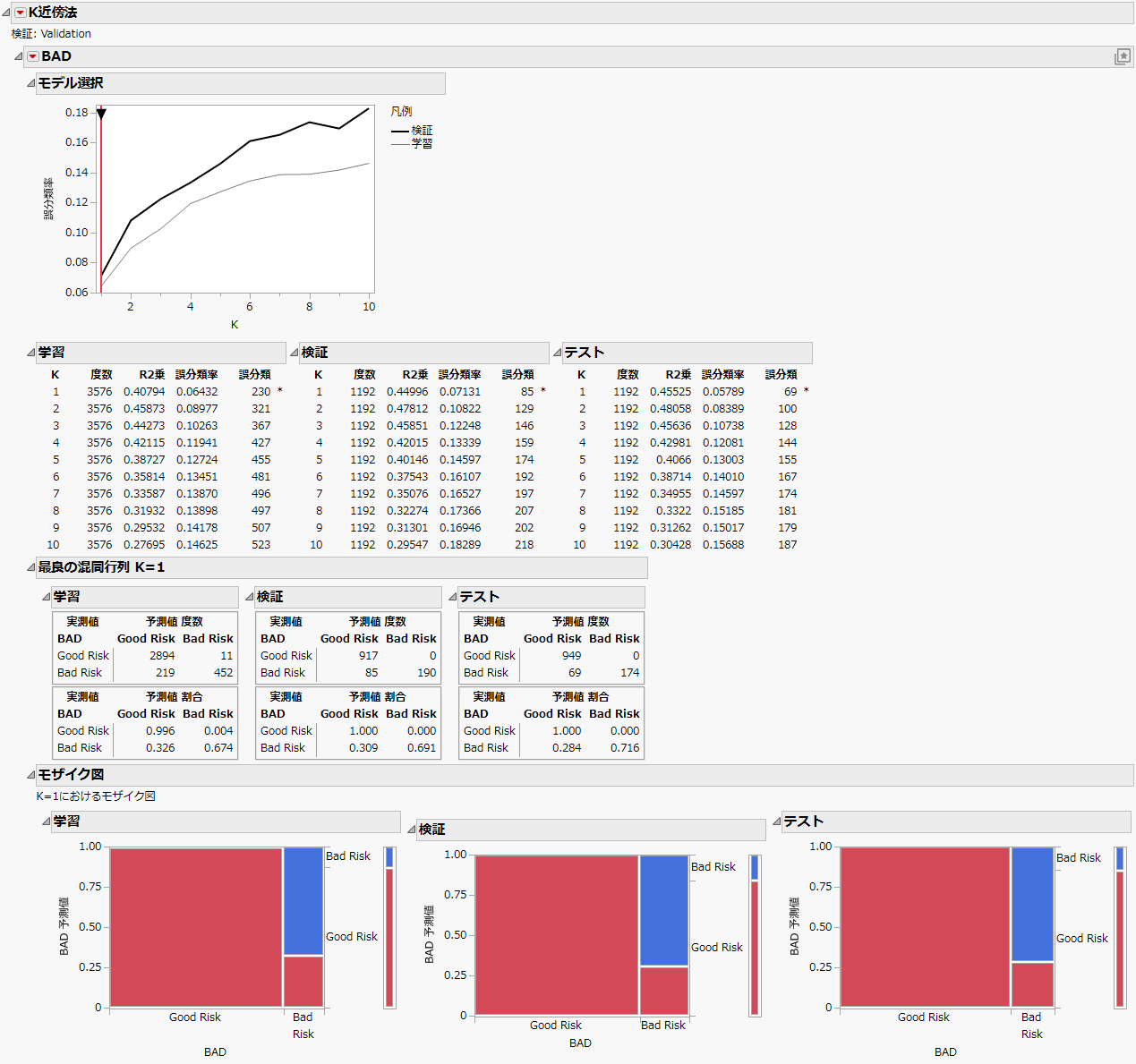Click the 0.284 rate in テスト matrix
1136x1064 pixels.
567,748
